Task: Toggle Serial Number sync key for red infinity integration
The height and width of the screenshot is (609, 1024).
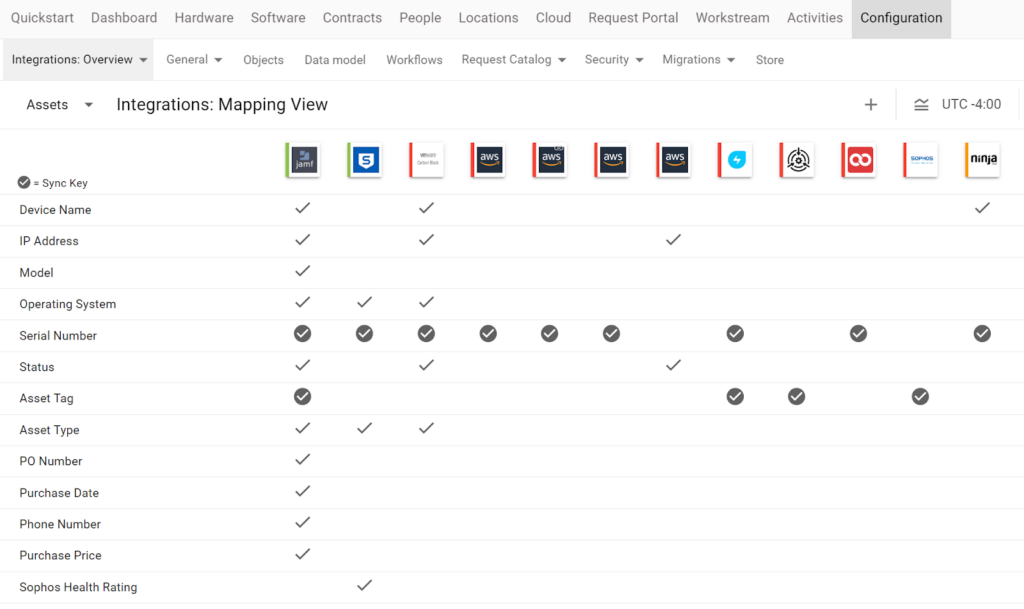Action: point(858,334)
